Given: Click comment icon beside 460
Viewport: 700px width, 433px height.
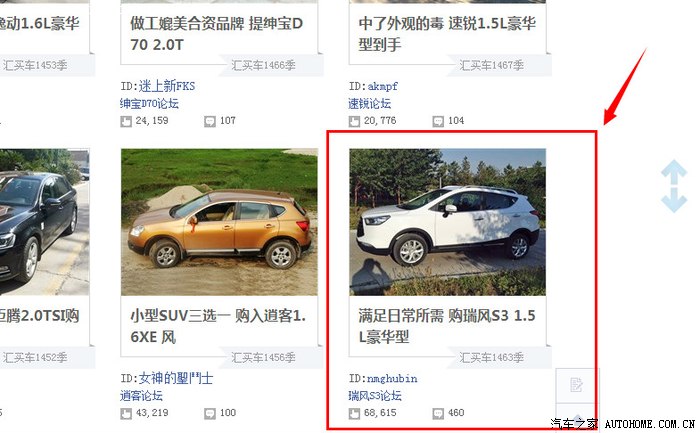Looking at the screenshot, I should click(438, 414).
